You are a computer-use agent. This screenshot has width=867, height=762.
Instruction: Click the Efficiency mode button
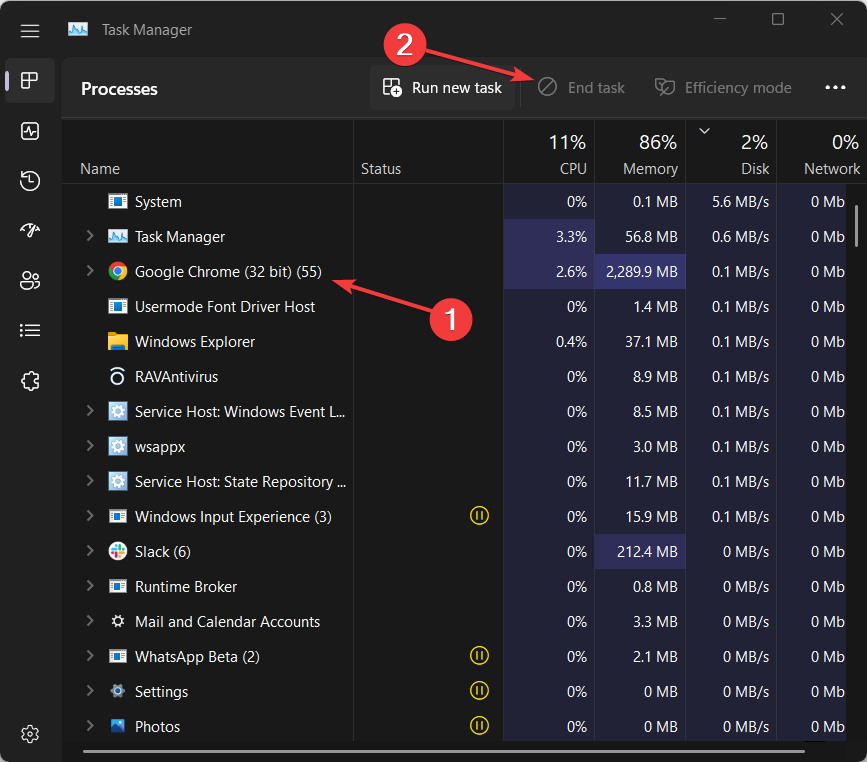click(x=723, y=87)
